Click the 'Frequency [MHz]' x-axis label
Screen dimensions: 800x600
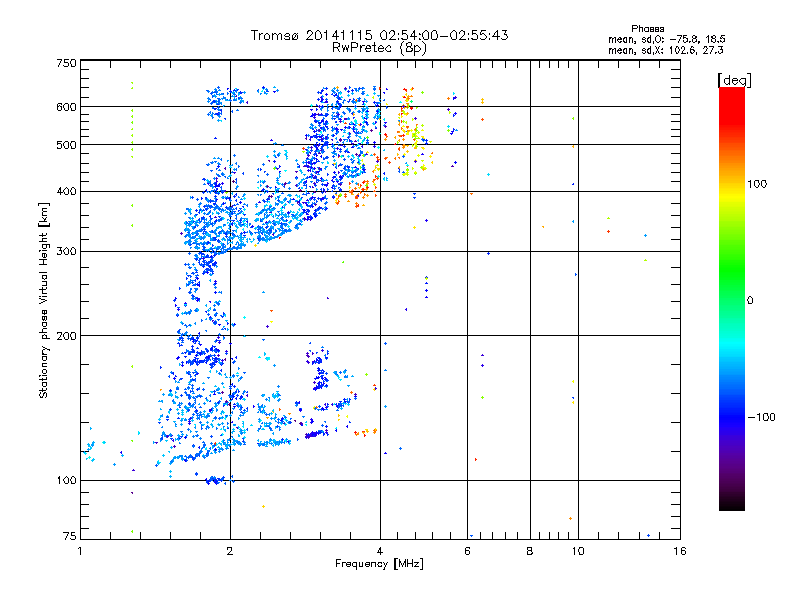[379, 564]
